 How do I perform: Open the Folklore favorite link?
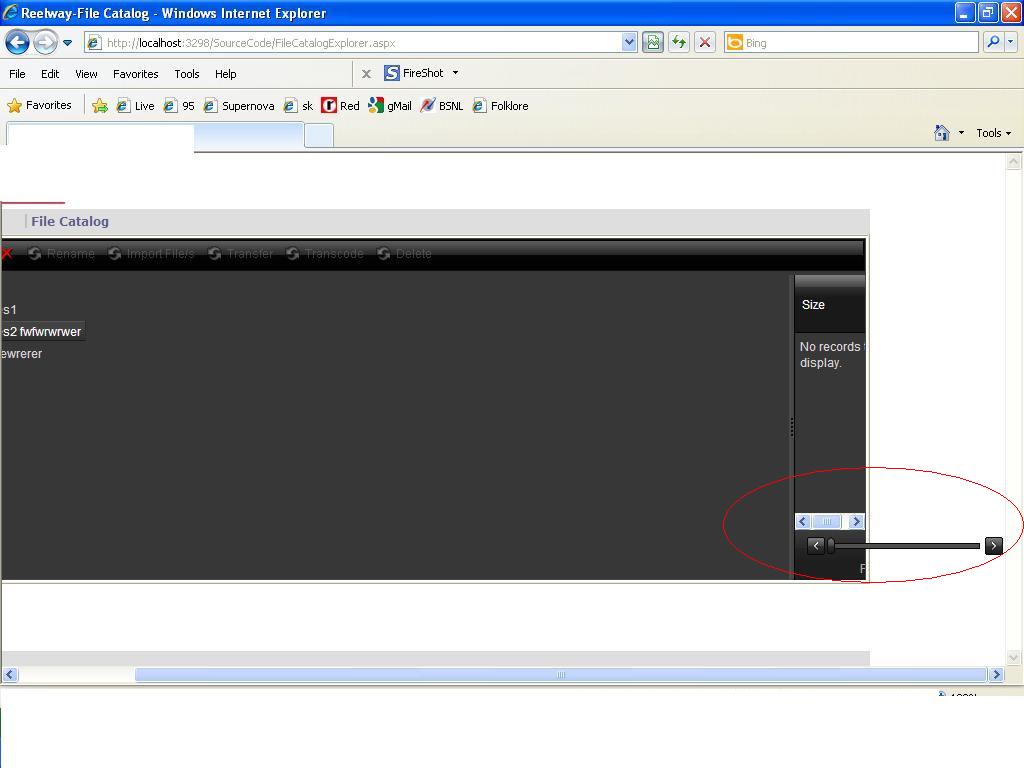(x=500, y=106)
